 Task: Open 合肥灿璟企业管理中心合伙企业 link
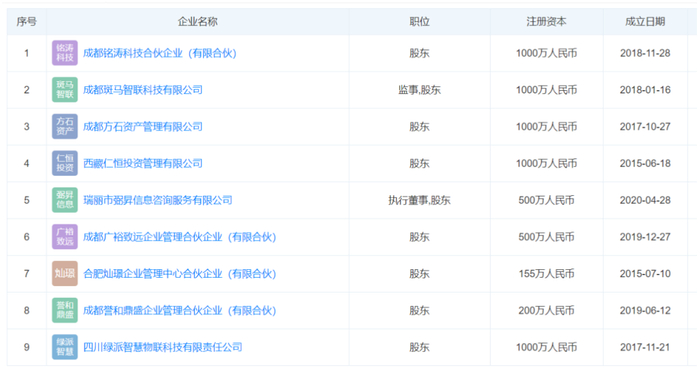click(180, 274)
